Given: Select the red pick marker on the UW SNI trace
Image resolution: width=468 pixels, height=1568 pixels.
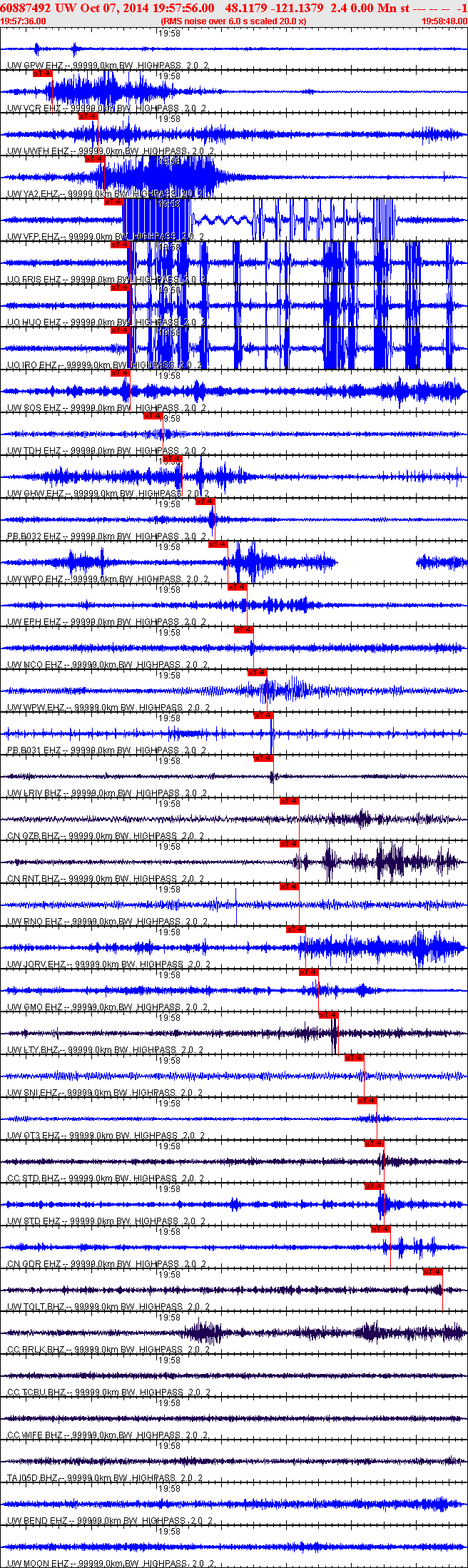Looking at the screenshot, I should point(354,1058).
